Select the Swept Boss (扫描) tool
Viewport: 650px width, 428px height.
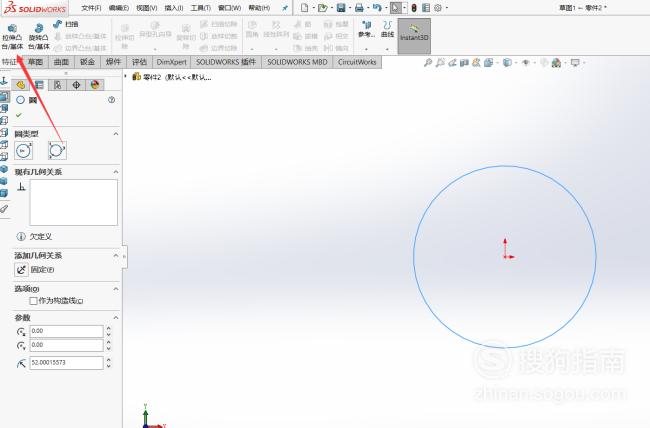click(66, 24)
